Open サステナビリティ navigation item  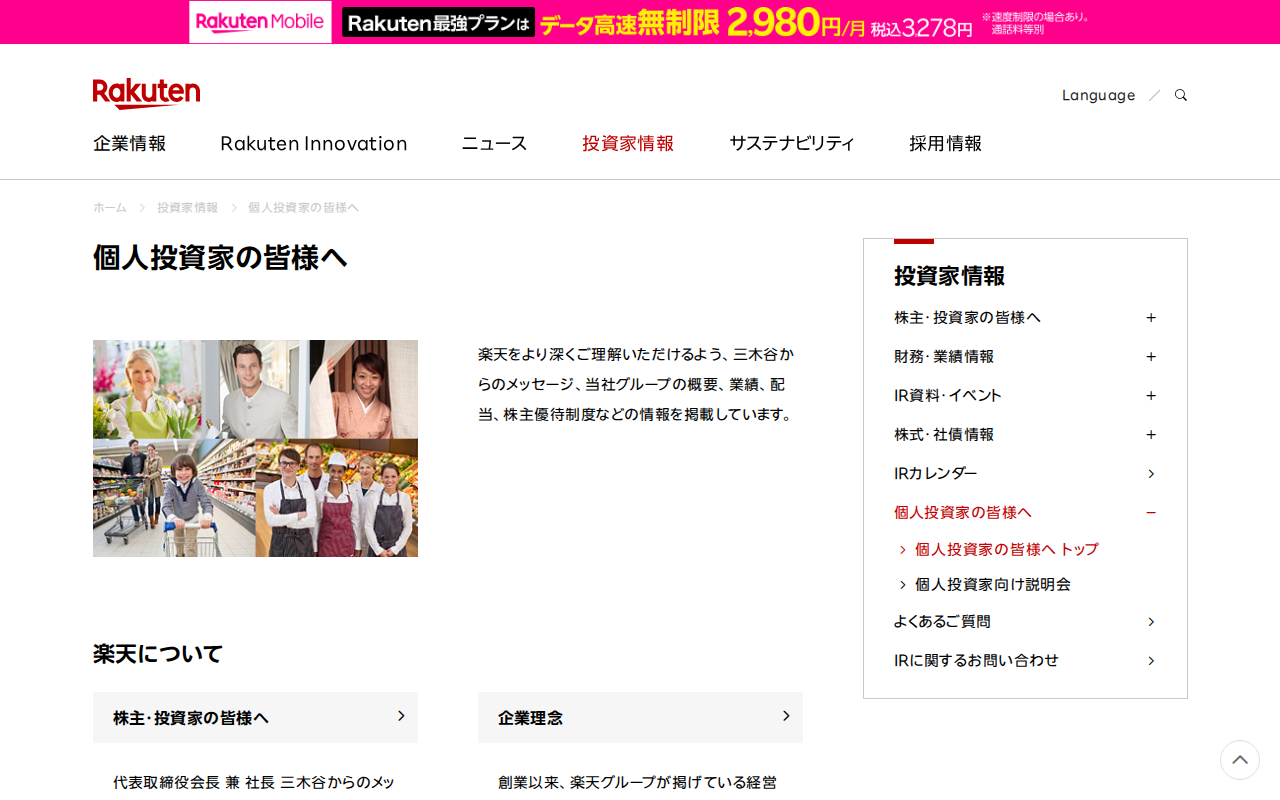[x=792, y=143]
